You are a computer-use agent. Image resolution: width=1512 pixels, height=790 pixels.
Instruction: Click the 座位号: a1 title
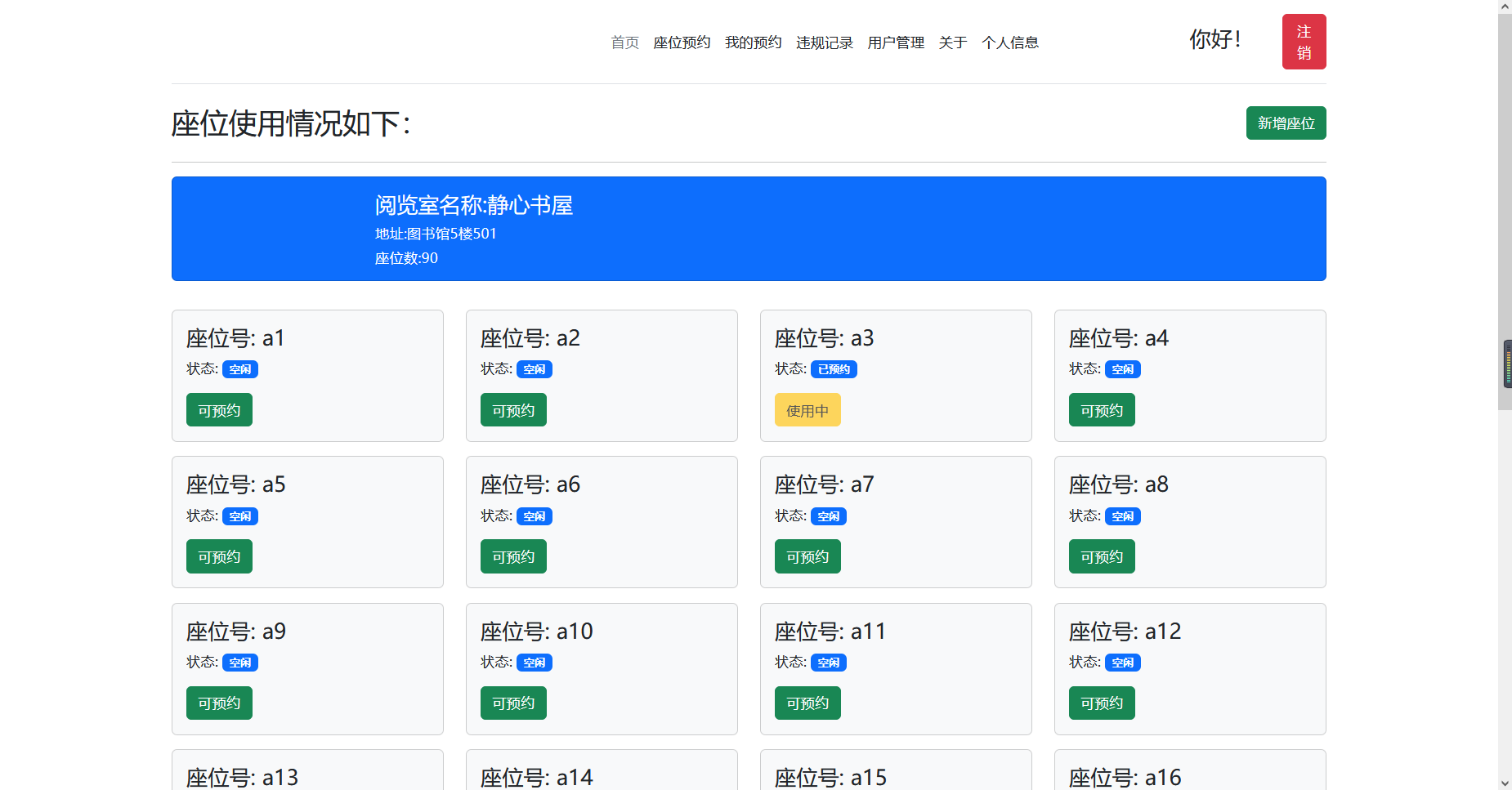(235, 338)
